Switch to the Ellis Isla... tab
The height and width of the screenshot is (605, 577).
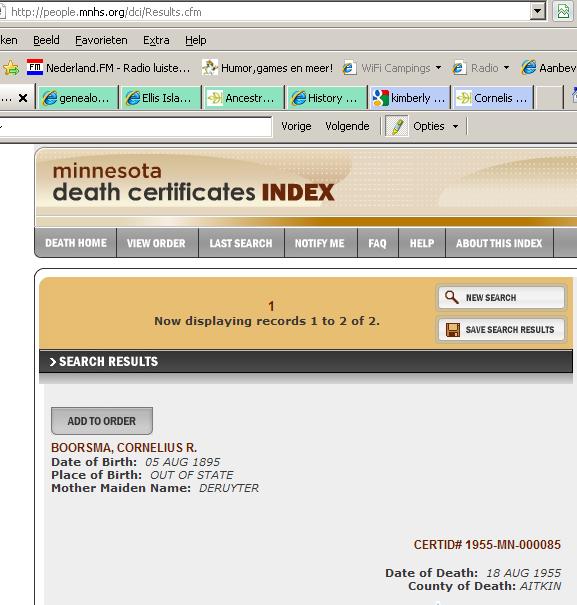[x=159, y=98]
